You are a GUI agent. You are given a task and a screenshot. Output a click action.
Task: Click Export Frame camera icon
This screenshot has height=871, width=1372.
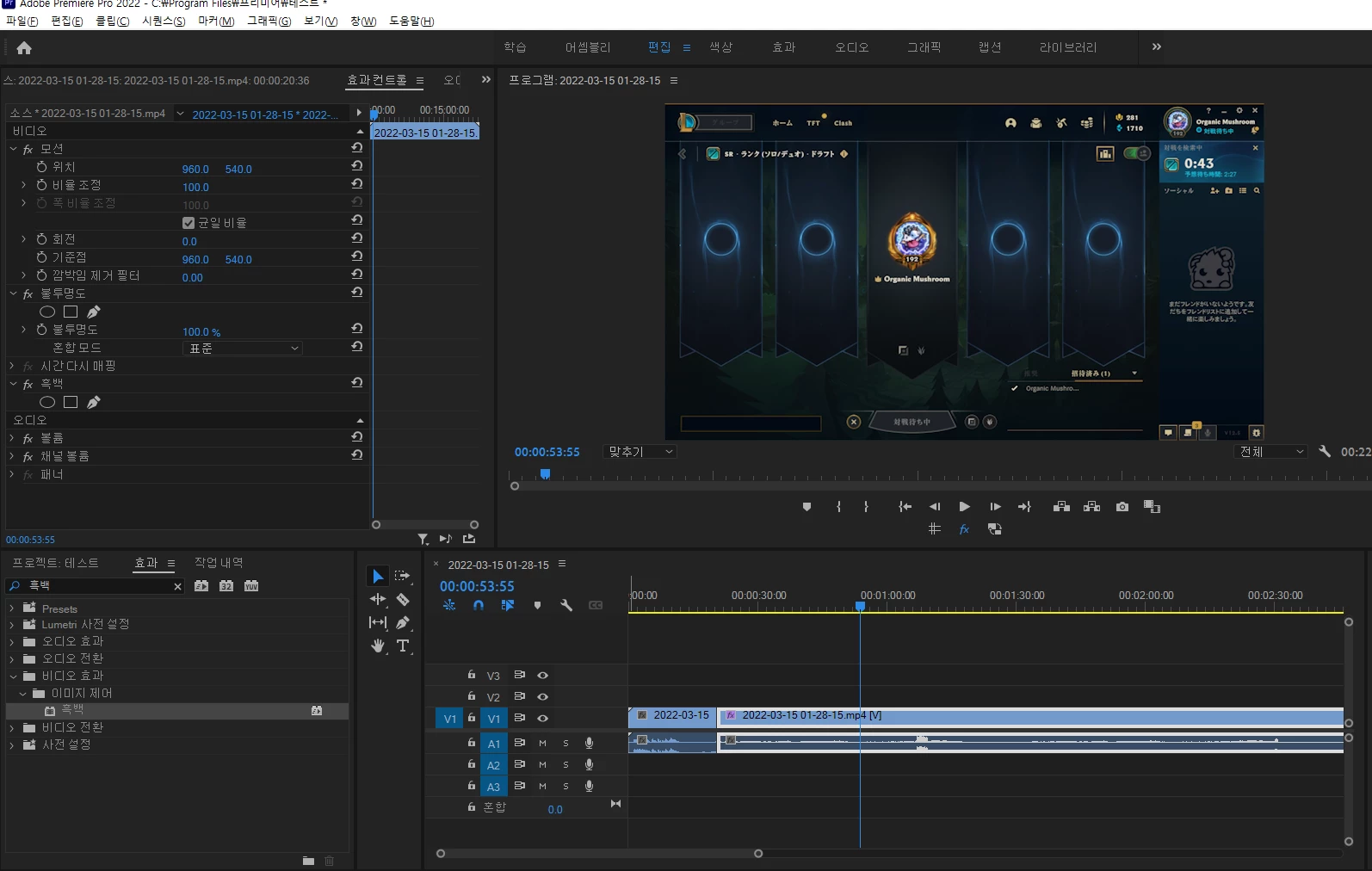click(x=1122, y=507)
